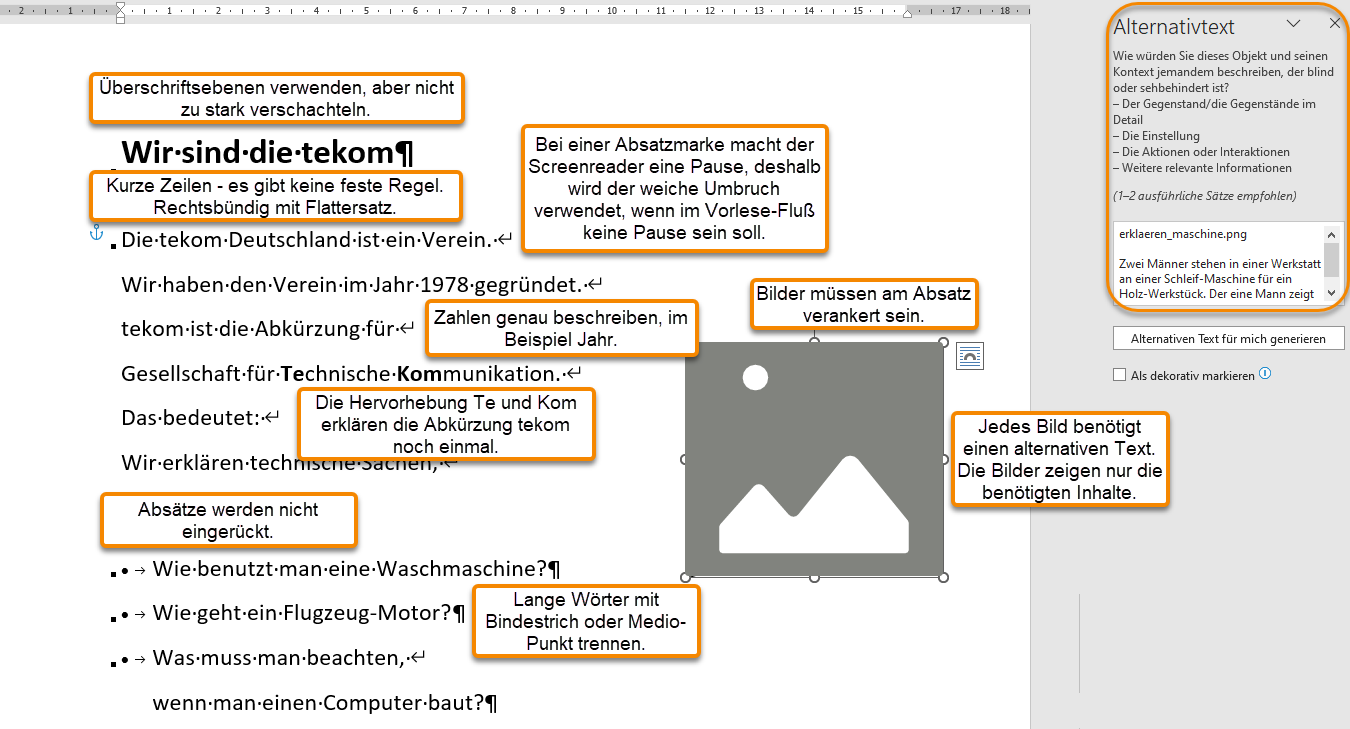Click 'Alternativen Text für mich generieren' button
Screen dimensions: 1350x729
[x=1228, y=339]
